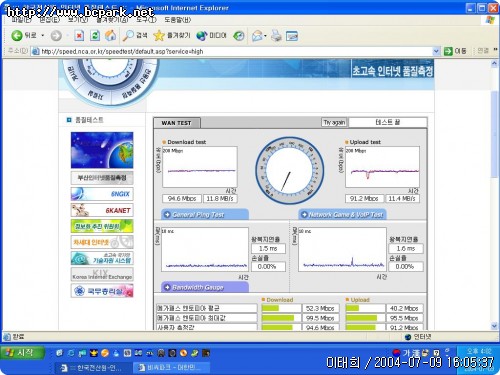
Task: Open the 편집(E) menu
Action: (49, 20)
